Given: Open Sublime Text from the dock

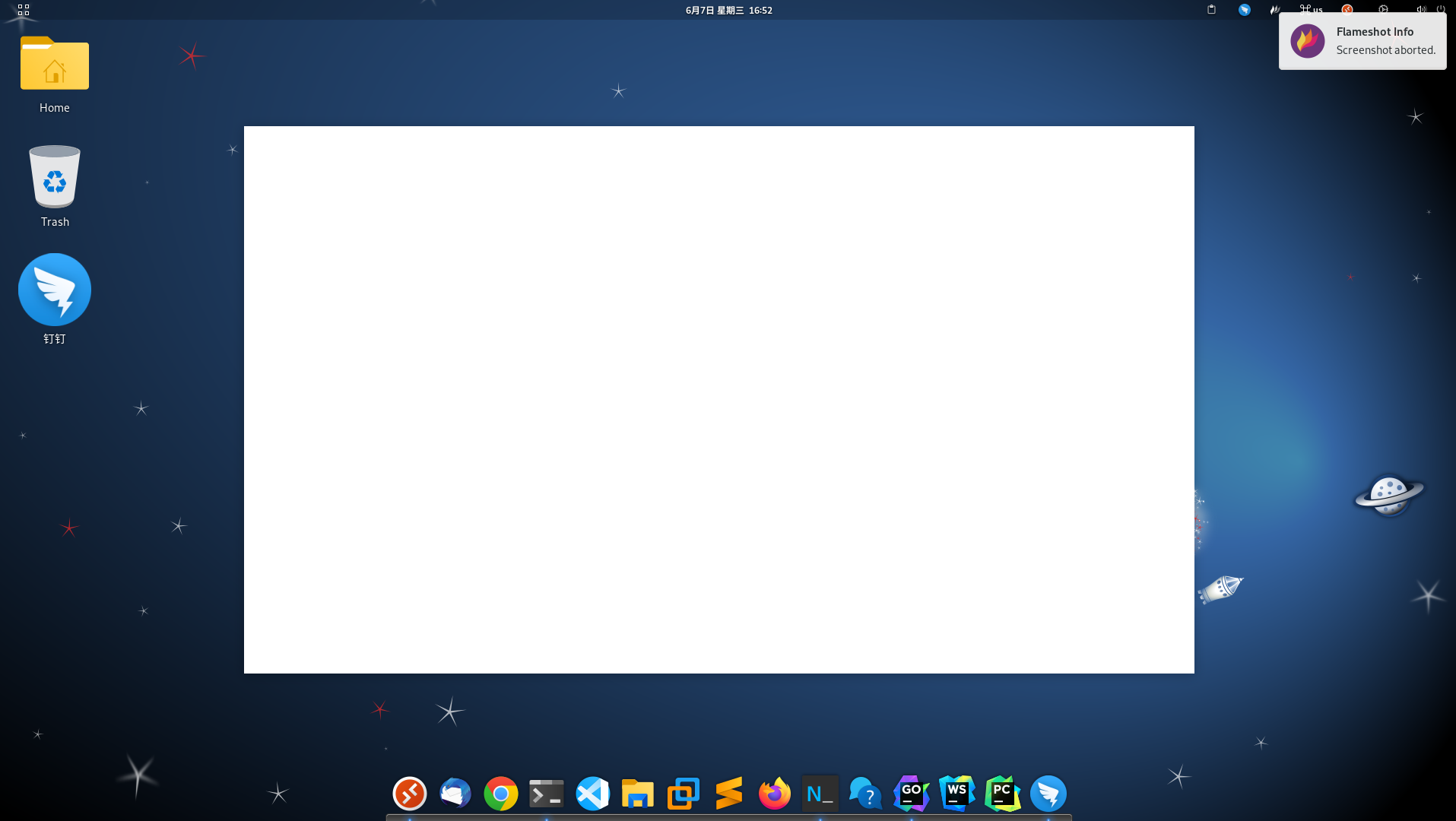Looking at the screenshot, I should click(728, 793).
